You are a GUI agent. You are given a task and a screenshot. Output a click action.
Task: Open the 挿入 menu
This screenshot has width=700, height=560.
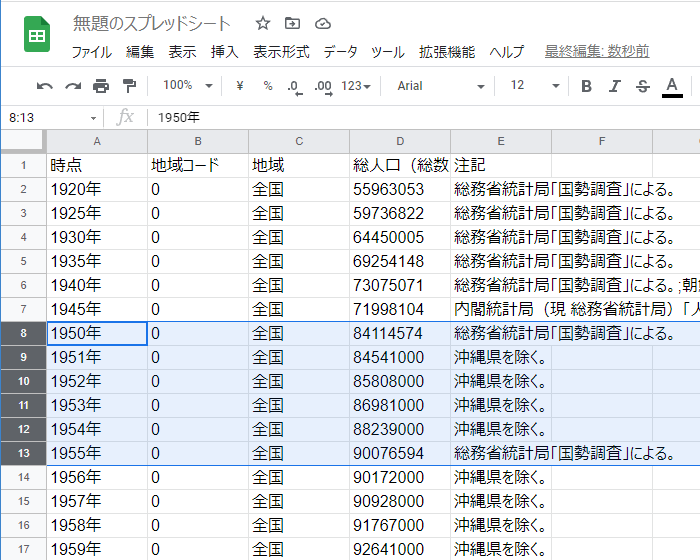coord(225,52)
